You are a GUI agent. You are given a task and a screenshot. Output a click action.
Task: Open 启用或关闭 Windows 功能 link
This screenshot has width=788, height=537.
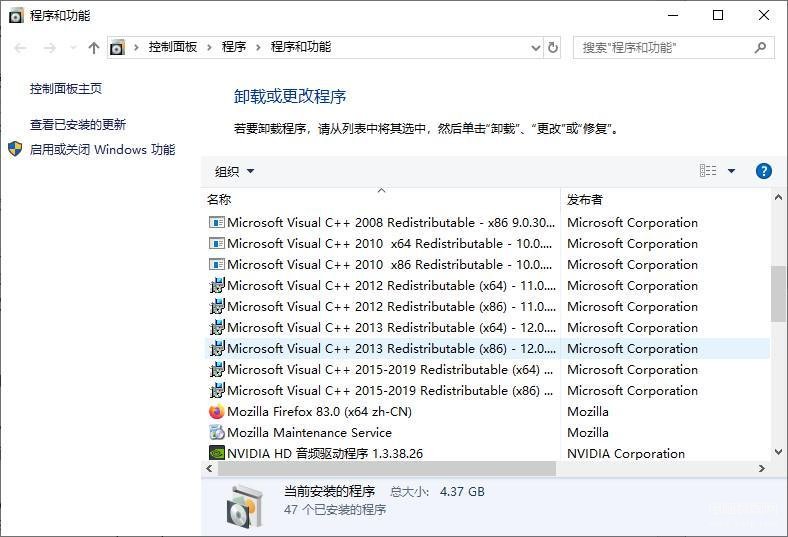pyautogui.click(x=103, y=150)
